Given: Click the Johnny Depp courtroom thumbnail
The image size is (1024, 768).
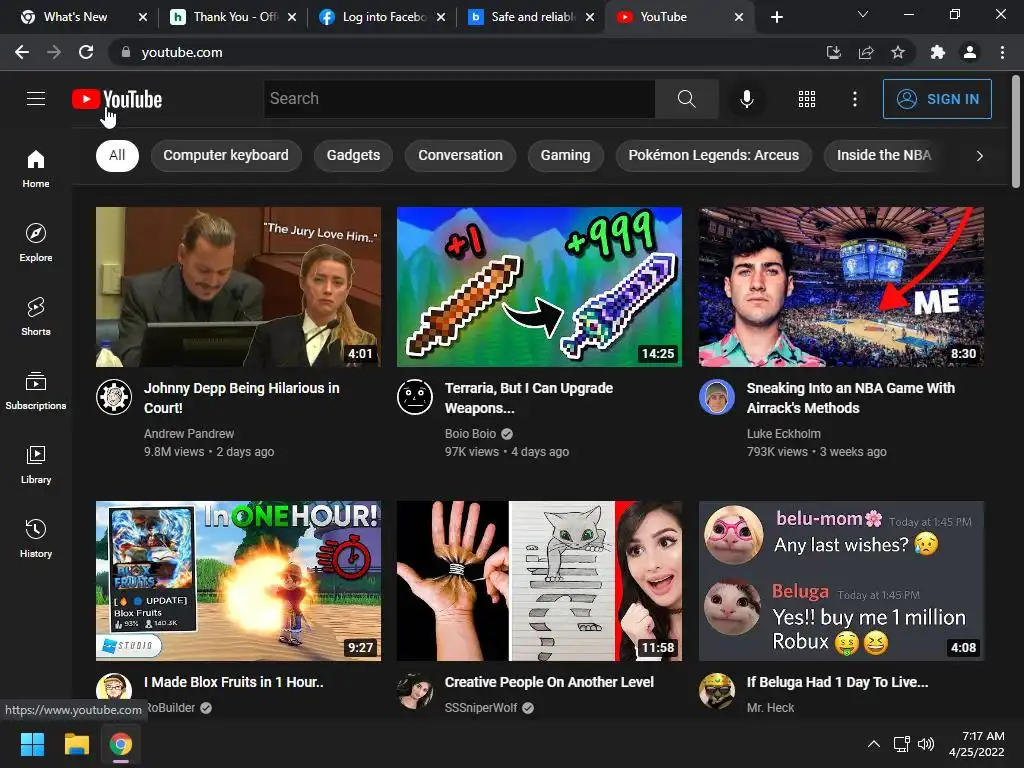Looking at the screenshot, I should (238, 287).
